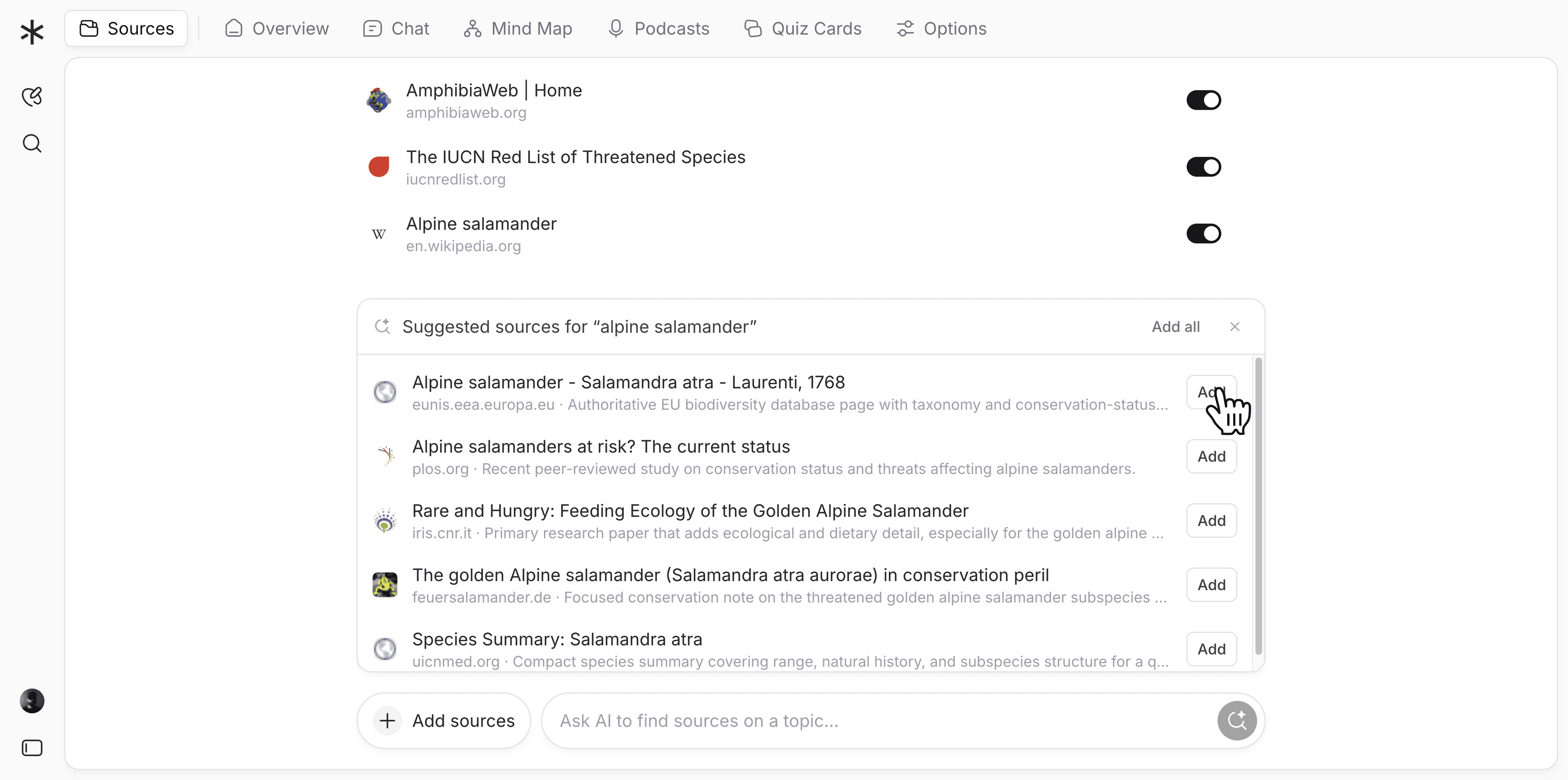Click the eunis.eea.europa.eu globe icon
Viewport: 1568px width, 780px height.
[385, 392]
